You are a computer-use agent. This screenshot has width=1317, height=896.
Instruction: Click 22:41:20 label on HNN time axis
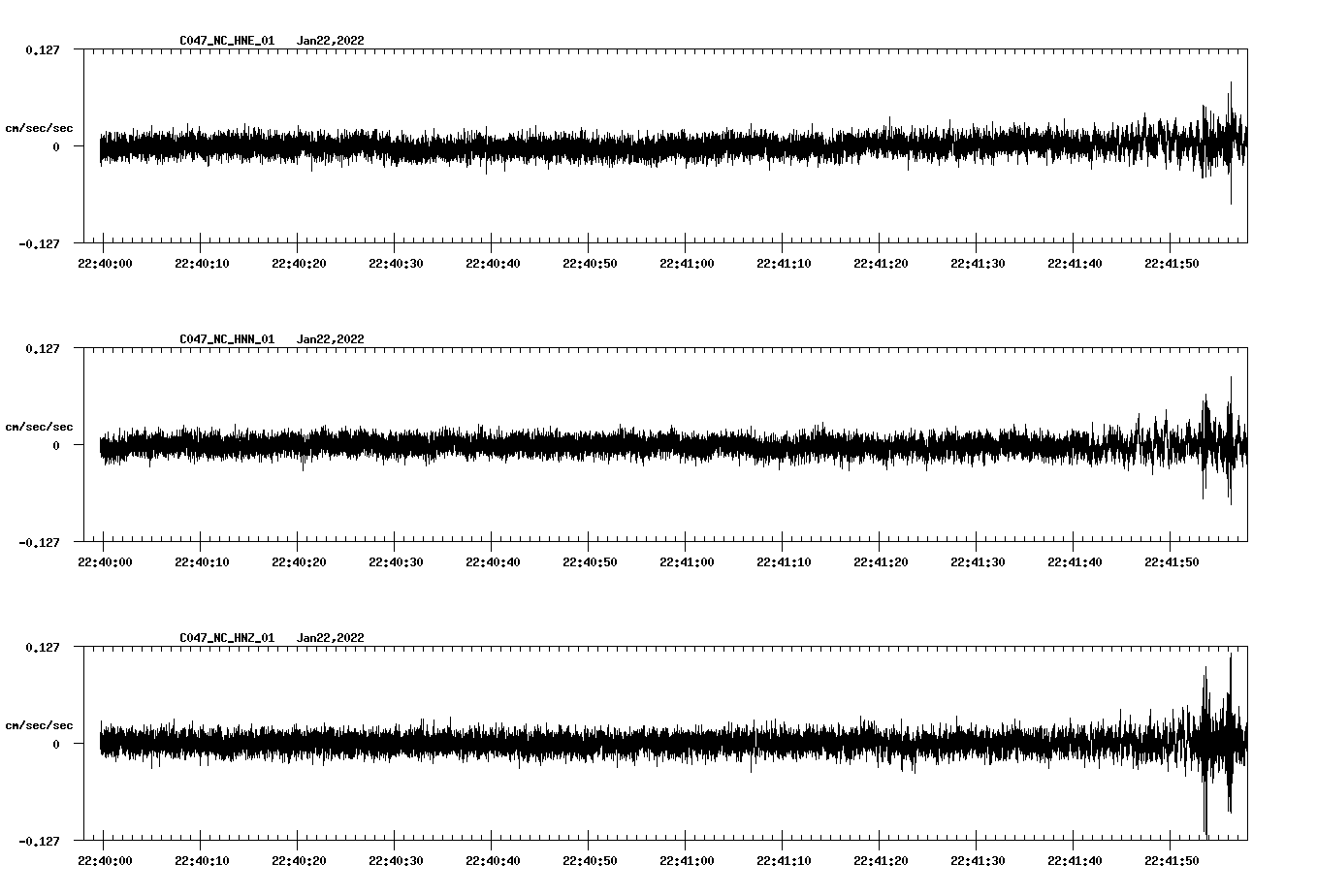881,562
